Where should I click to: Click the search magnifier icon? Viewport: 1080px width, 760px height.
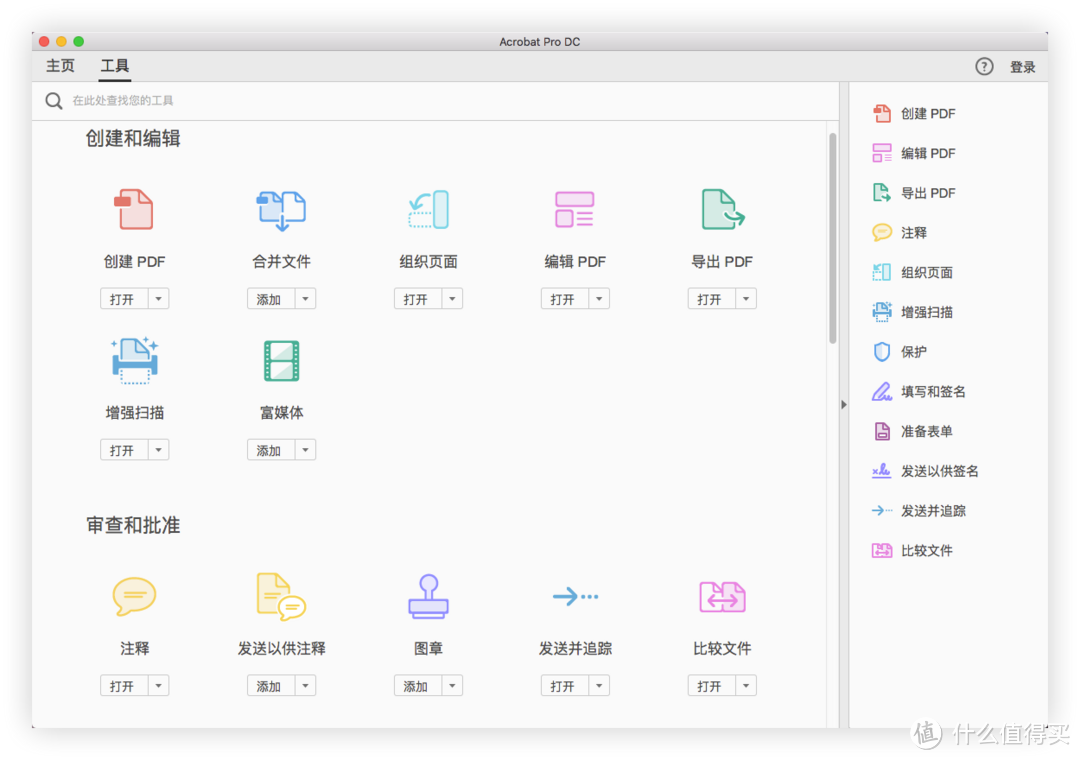pos(54,101)
